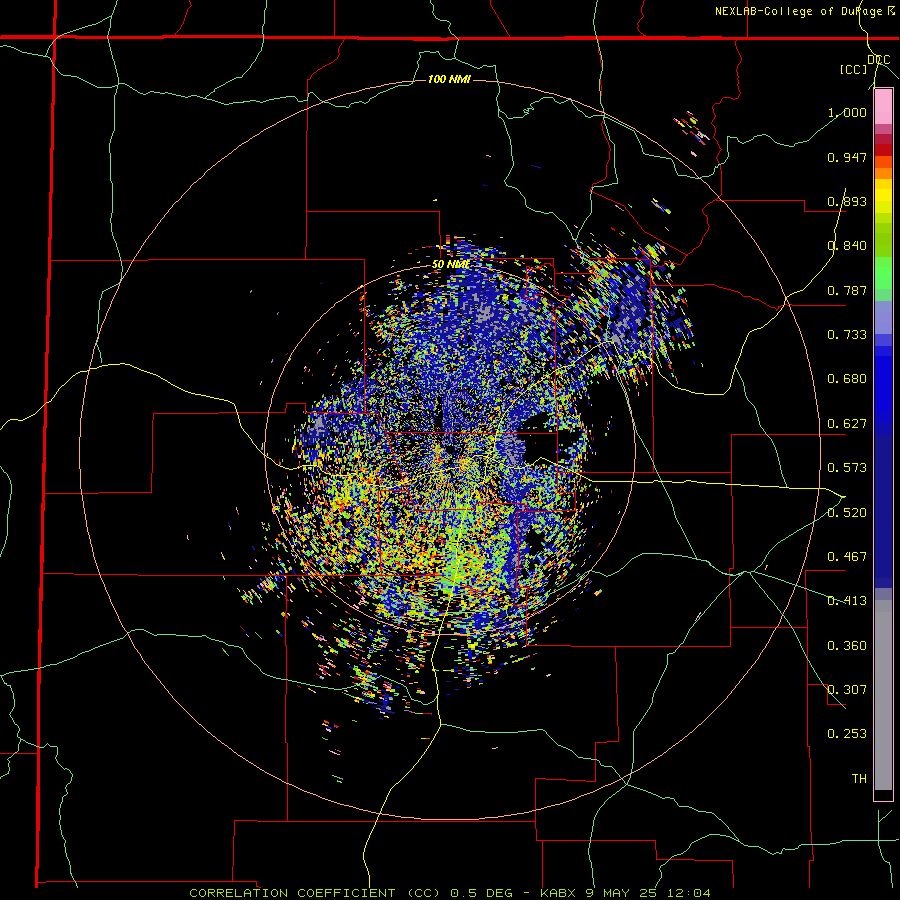Click the NEXLAB-College of DuPage label

(x=801, y=11)
